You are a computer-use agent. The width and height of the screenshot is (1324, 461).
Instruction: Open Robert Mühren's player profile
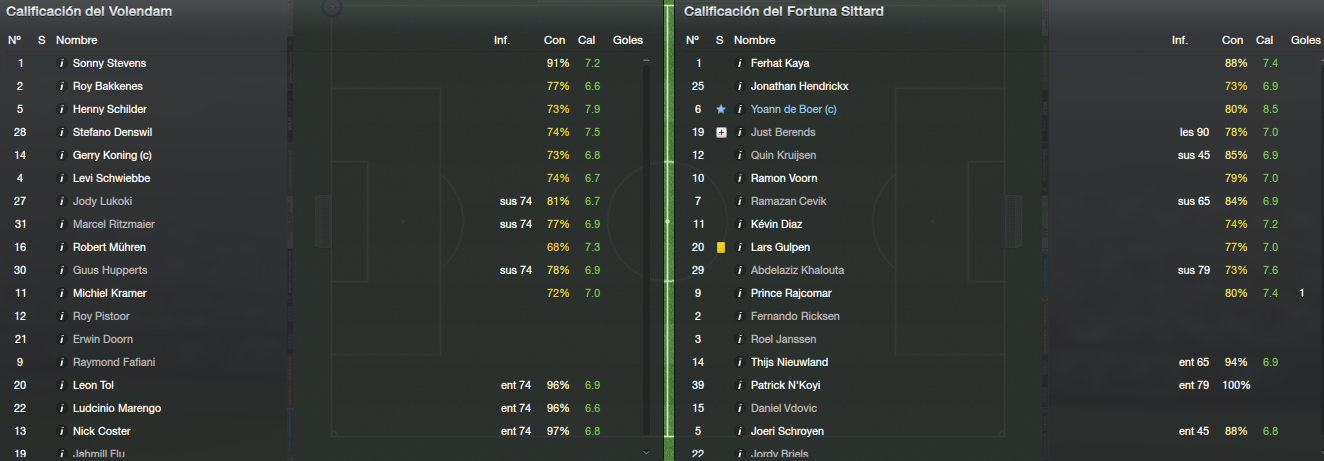point(109,248)
